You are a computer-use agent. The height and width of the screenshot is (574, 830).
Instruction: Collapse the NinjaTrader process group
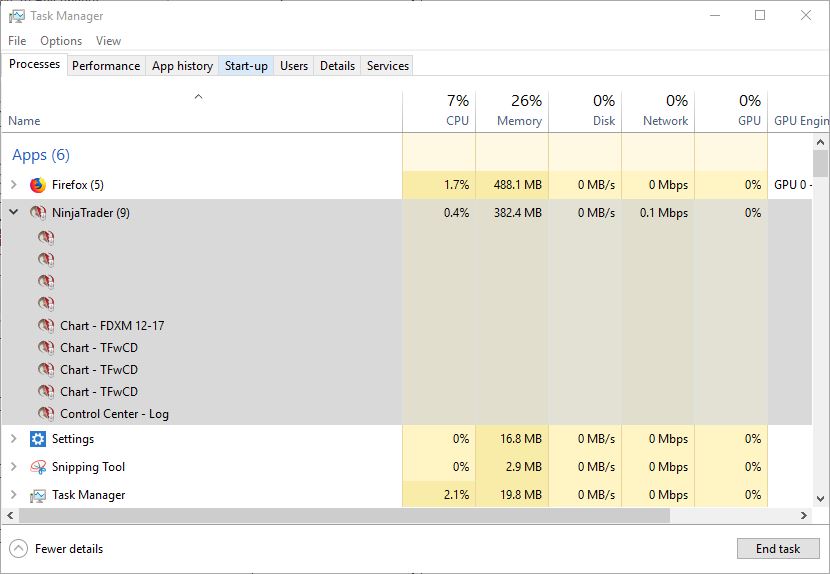pyautogui.click(x=13, y=213)
